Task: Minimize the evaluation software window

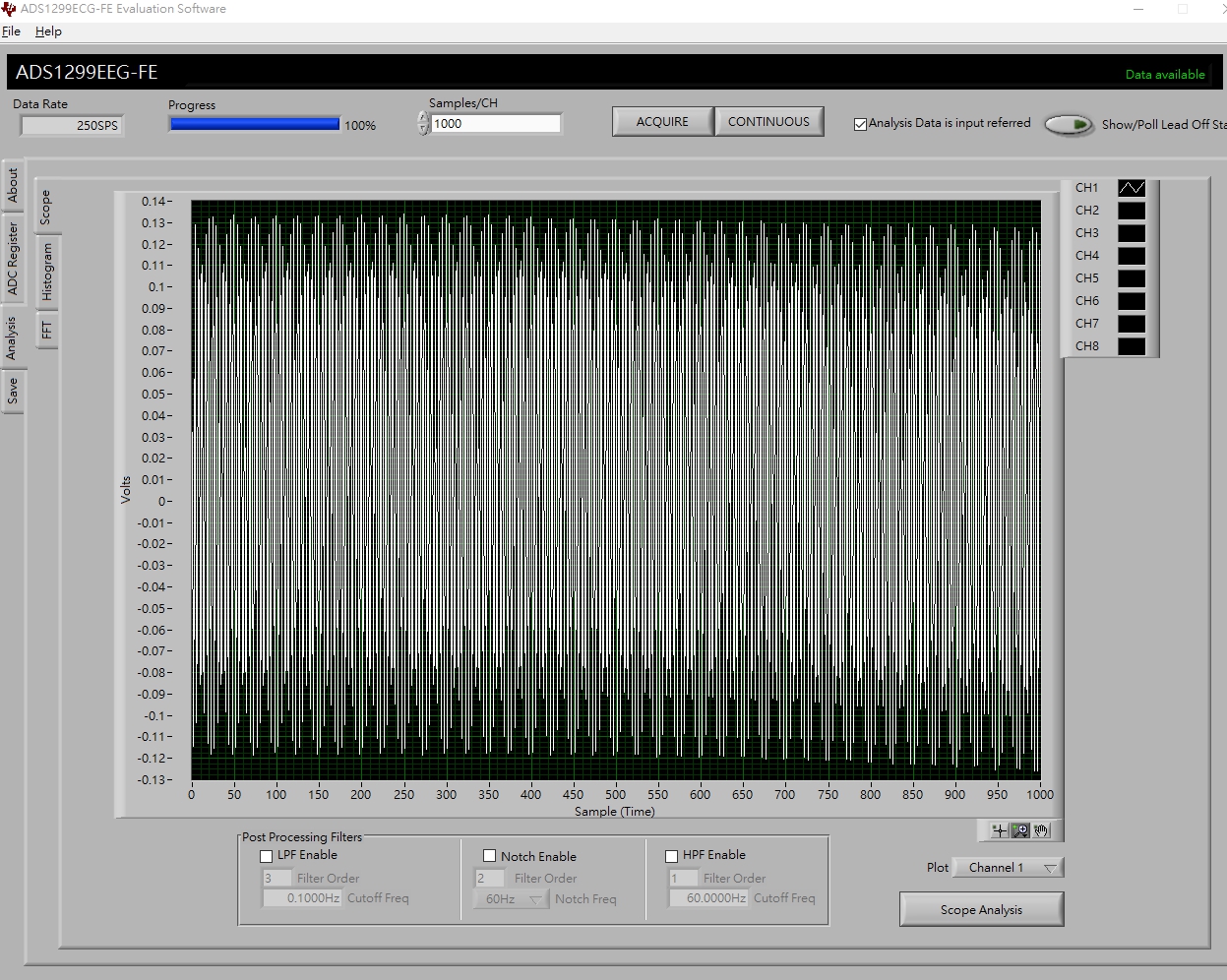Action: (1138, 9)
